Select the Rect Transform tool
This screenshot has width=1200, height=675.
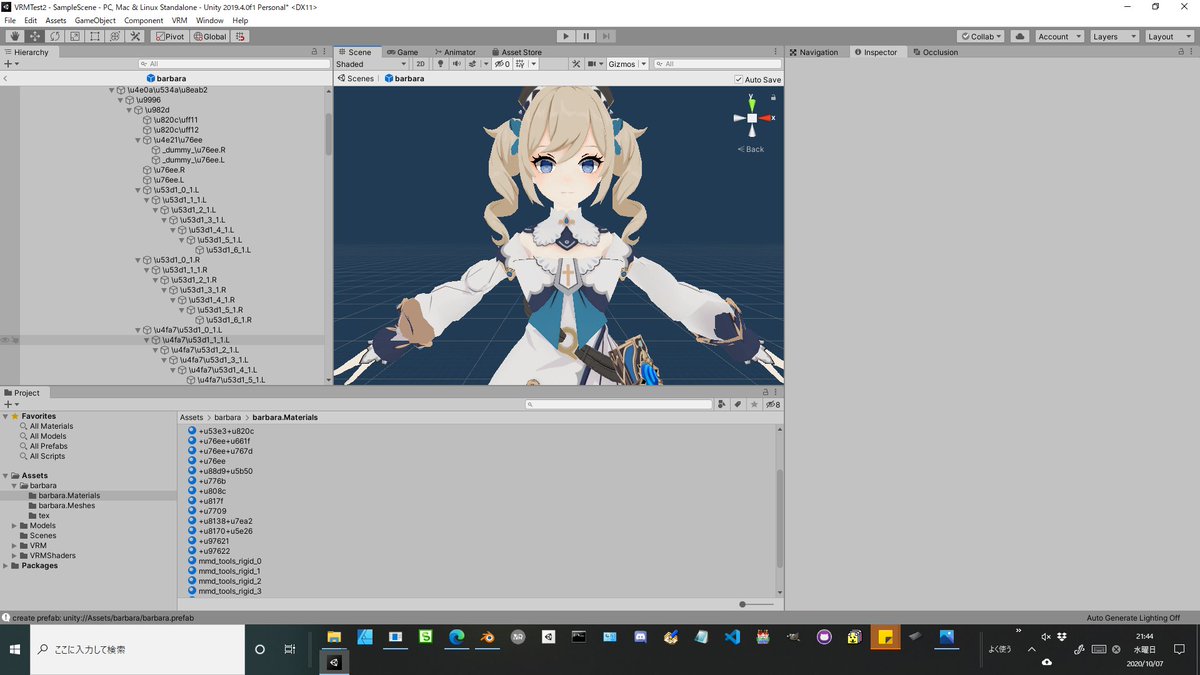point(94,36)
